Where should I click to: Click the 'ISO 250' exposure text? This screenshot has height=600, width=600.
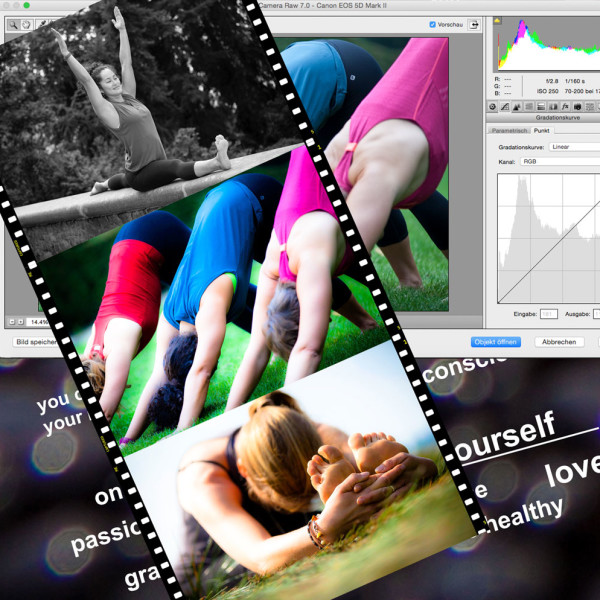pyautogui.click(x=548, y=91)
